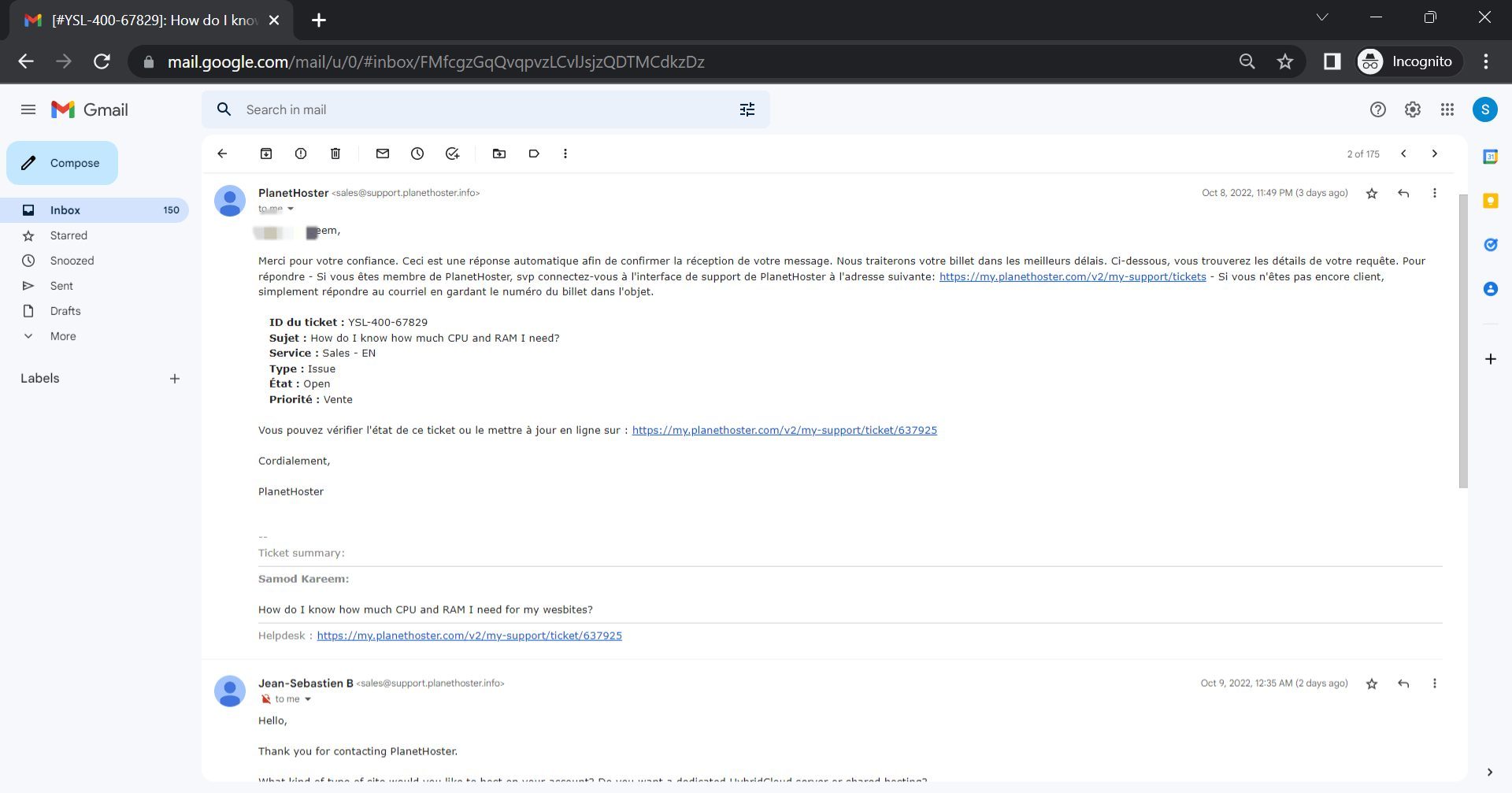Open more options for PlanetHoster message

pyautogui.click(x=1435, y=194)
